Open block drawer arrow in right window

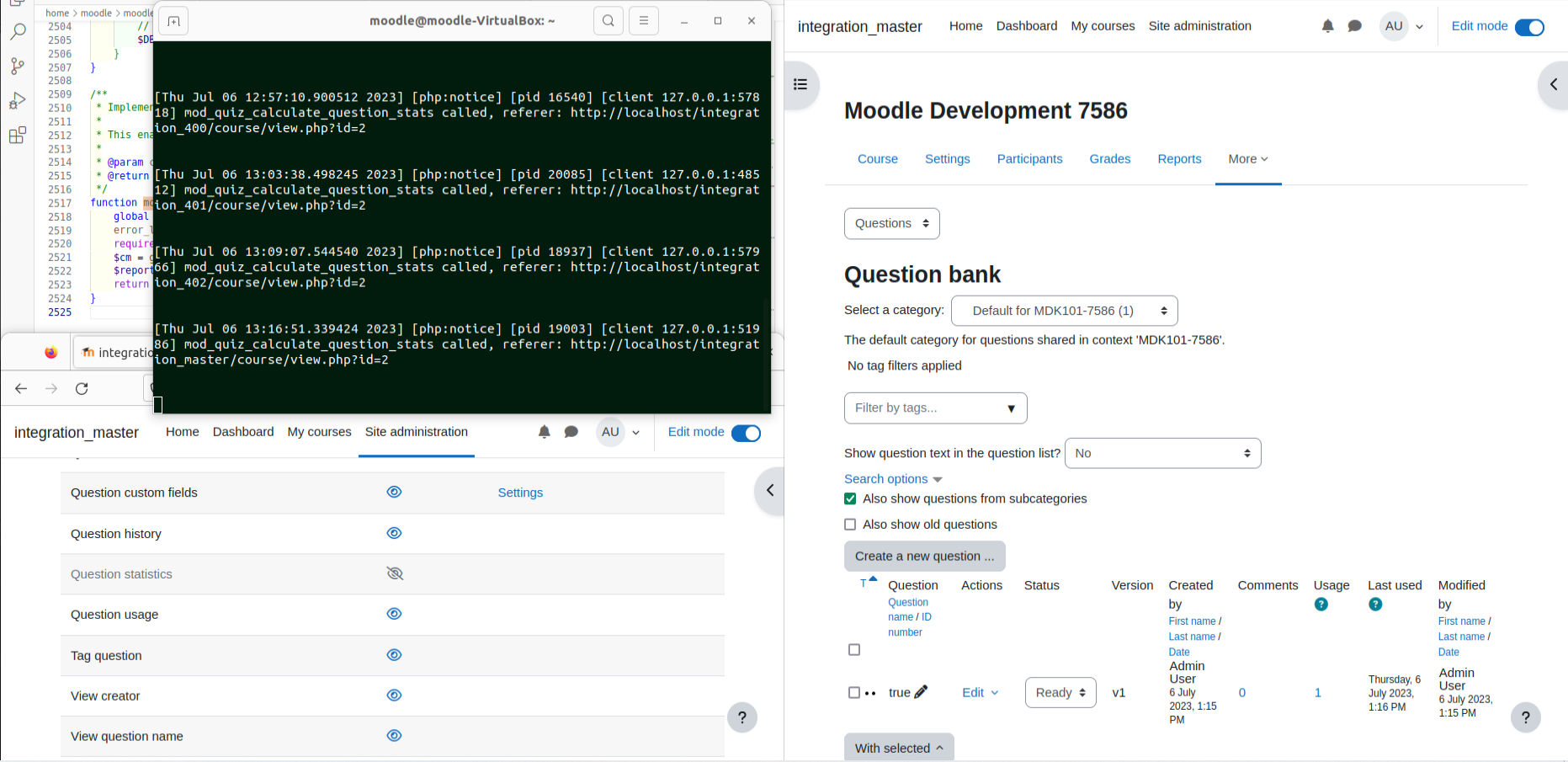[1553, 84]
